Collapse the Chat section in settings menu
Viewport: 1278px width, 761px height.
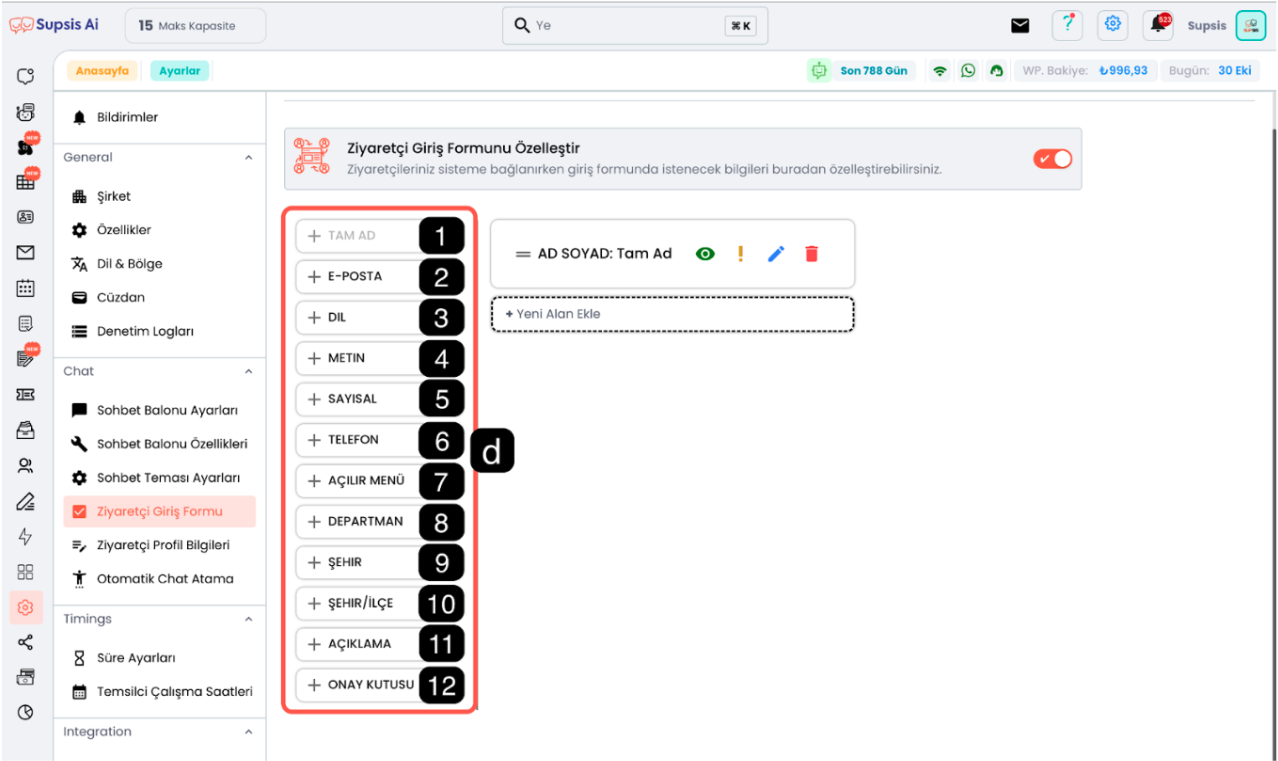(249, 371)
